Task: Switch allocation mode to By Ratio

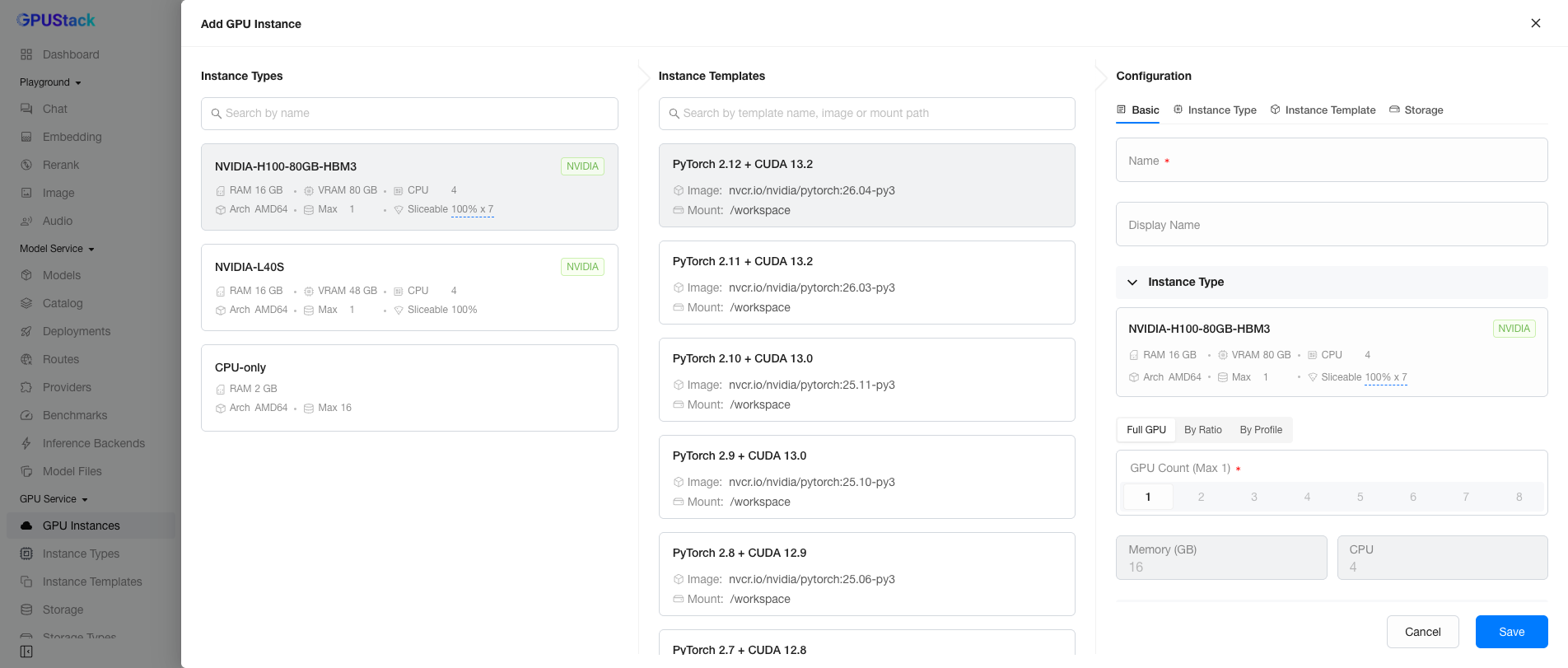Action: click(x=1203, y=430)
